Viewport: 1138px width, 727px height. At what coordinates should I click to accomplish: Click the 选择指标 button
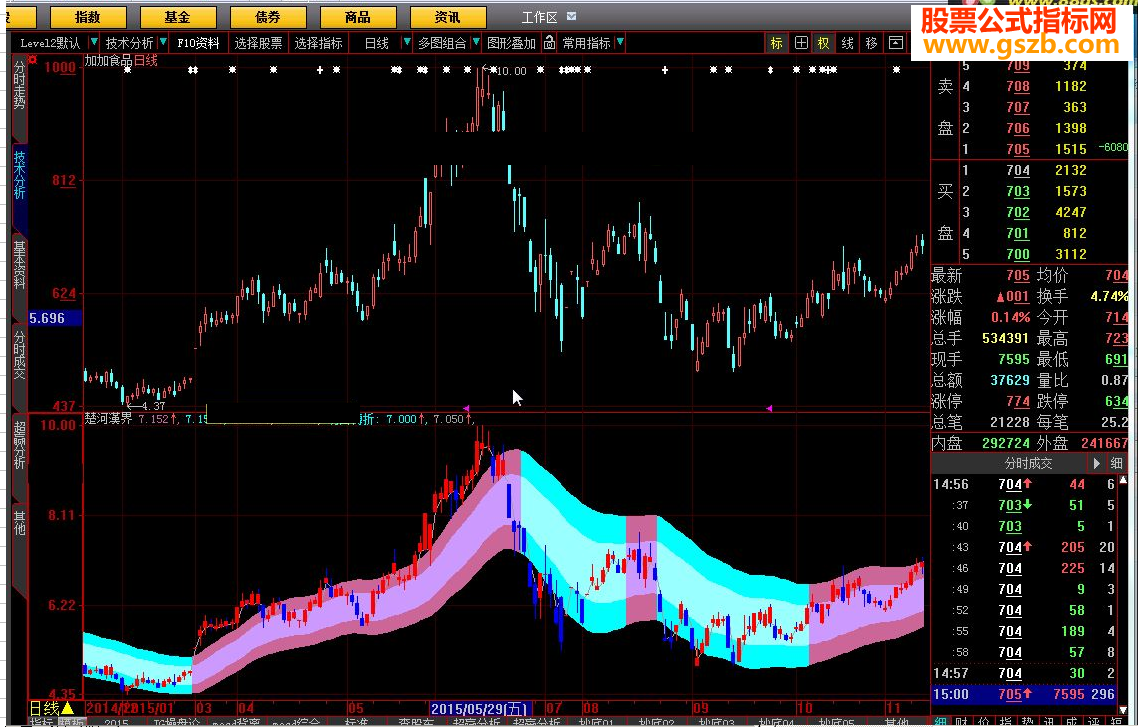[319, 43]
